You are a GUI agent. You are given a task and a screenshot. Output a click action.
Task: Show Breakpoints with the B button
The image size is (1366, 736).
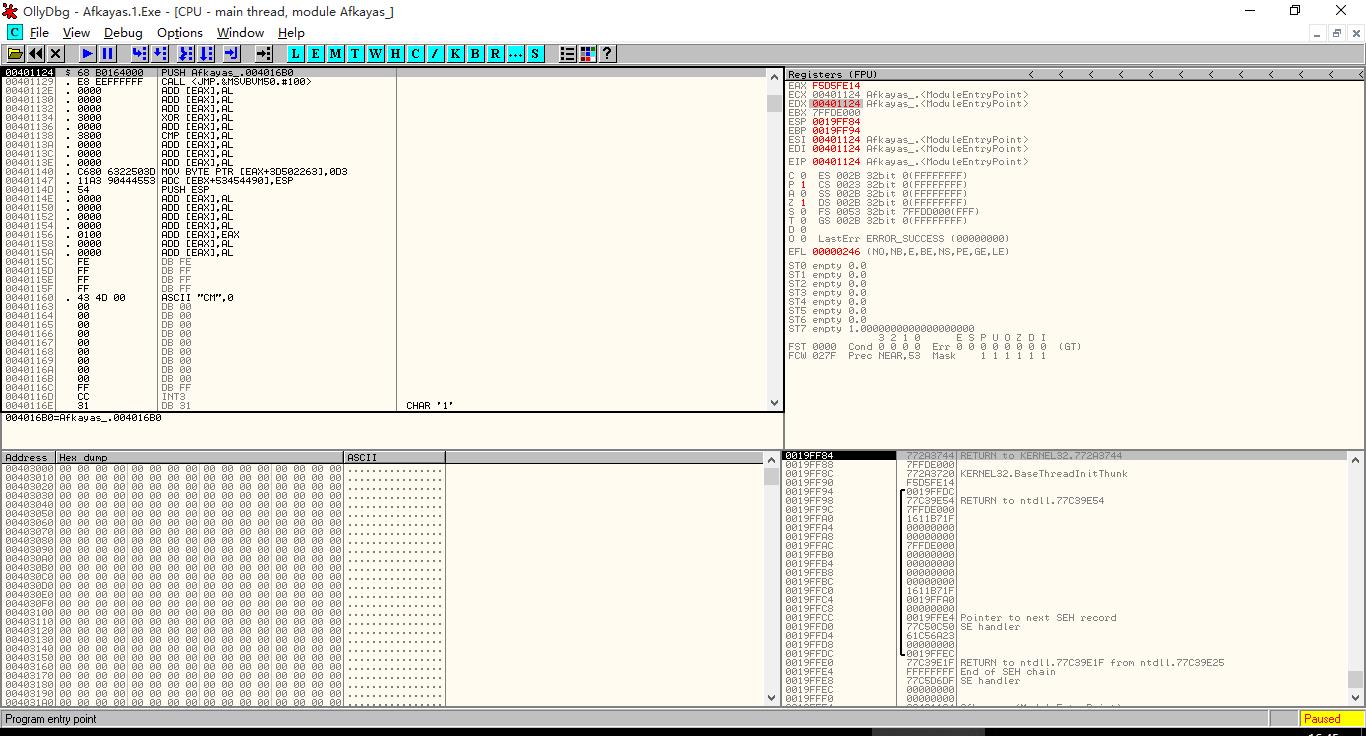[x=476, y=54]
